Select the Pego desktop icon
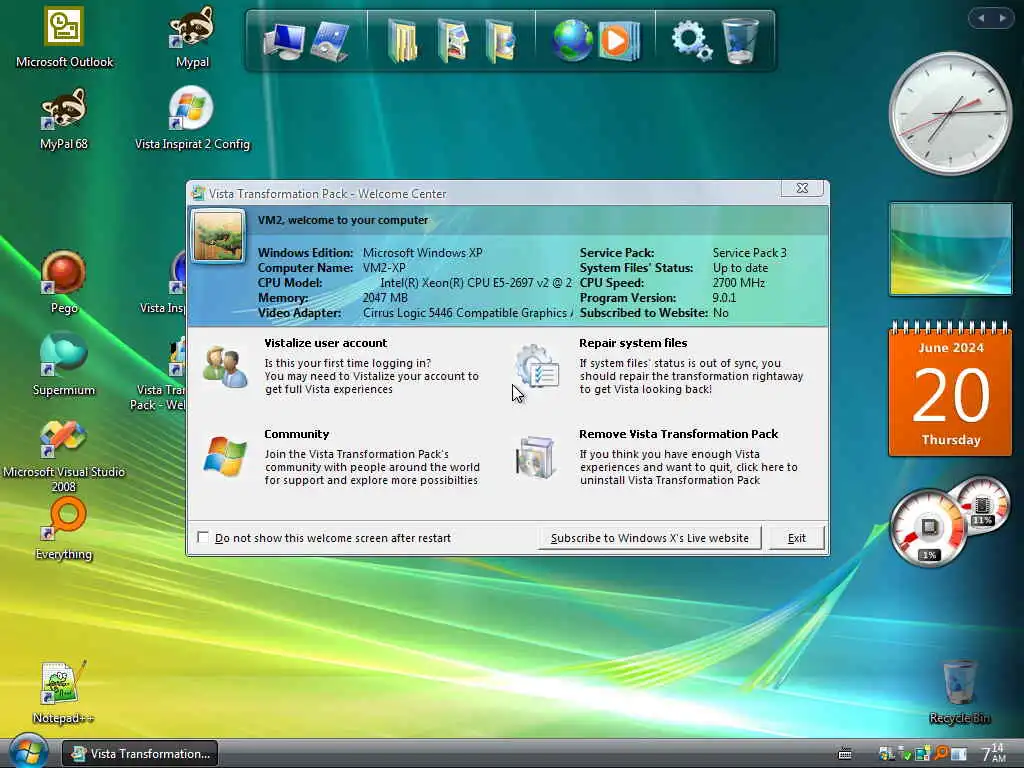 (x=63, y=283)
